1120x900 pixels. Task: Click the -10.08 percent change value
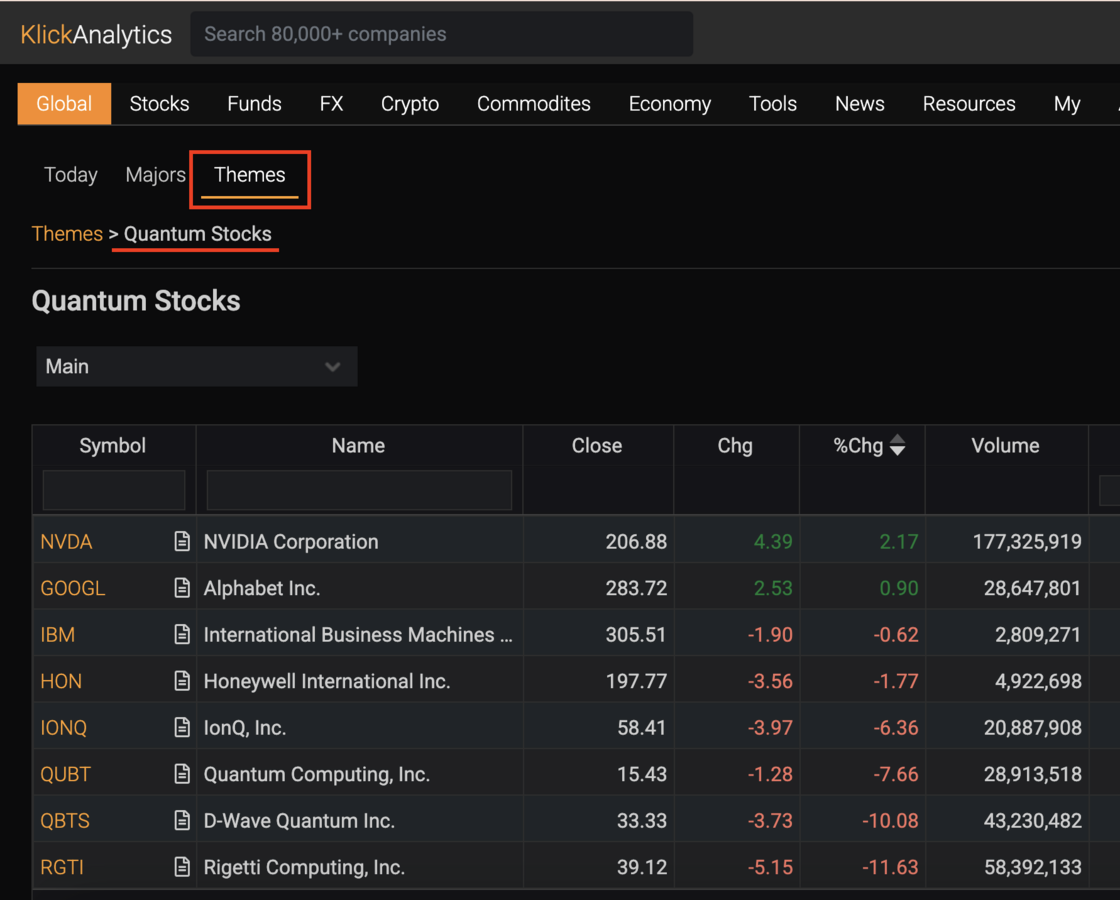[x=890, y=820]
